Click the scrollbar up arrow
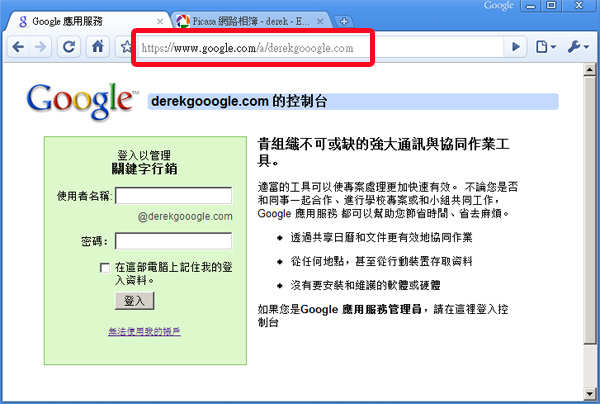 pos(590,70)
